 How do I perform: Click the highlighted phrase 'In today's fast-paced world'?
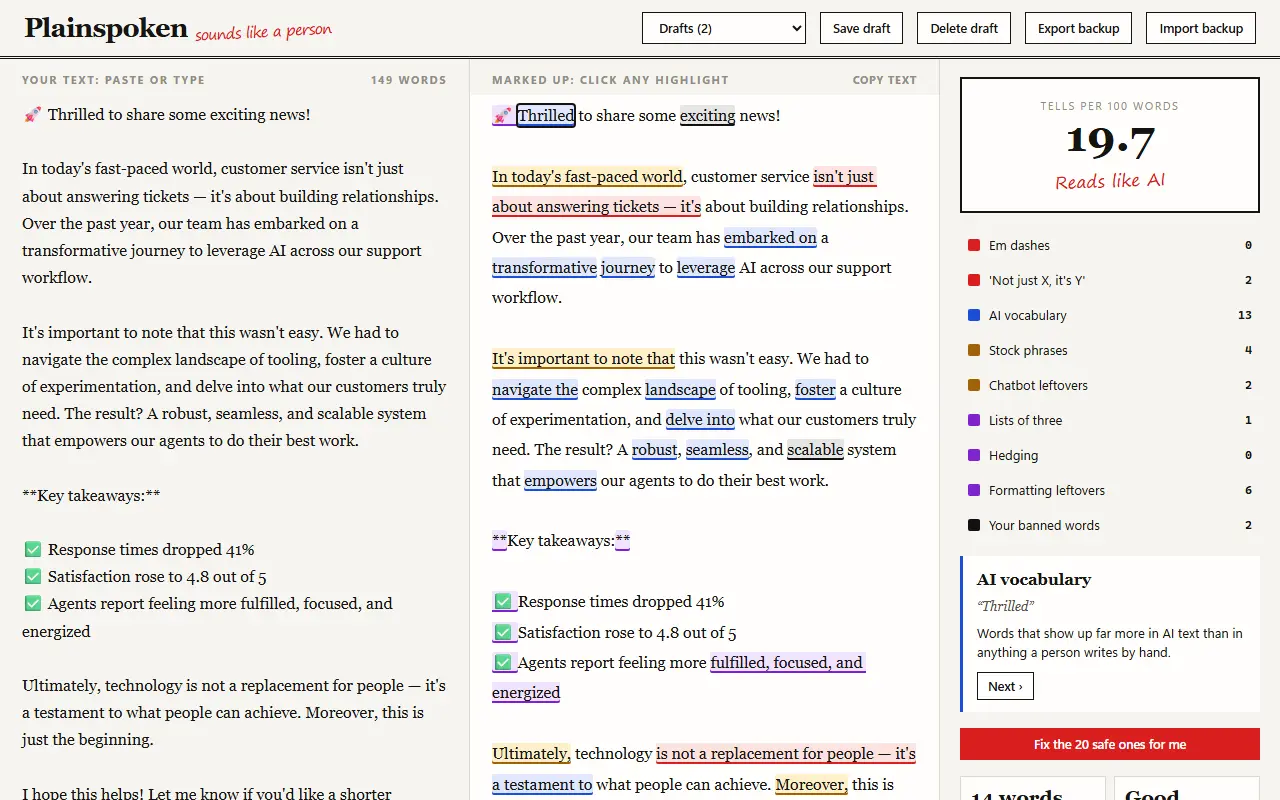(587, 177)
